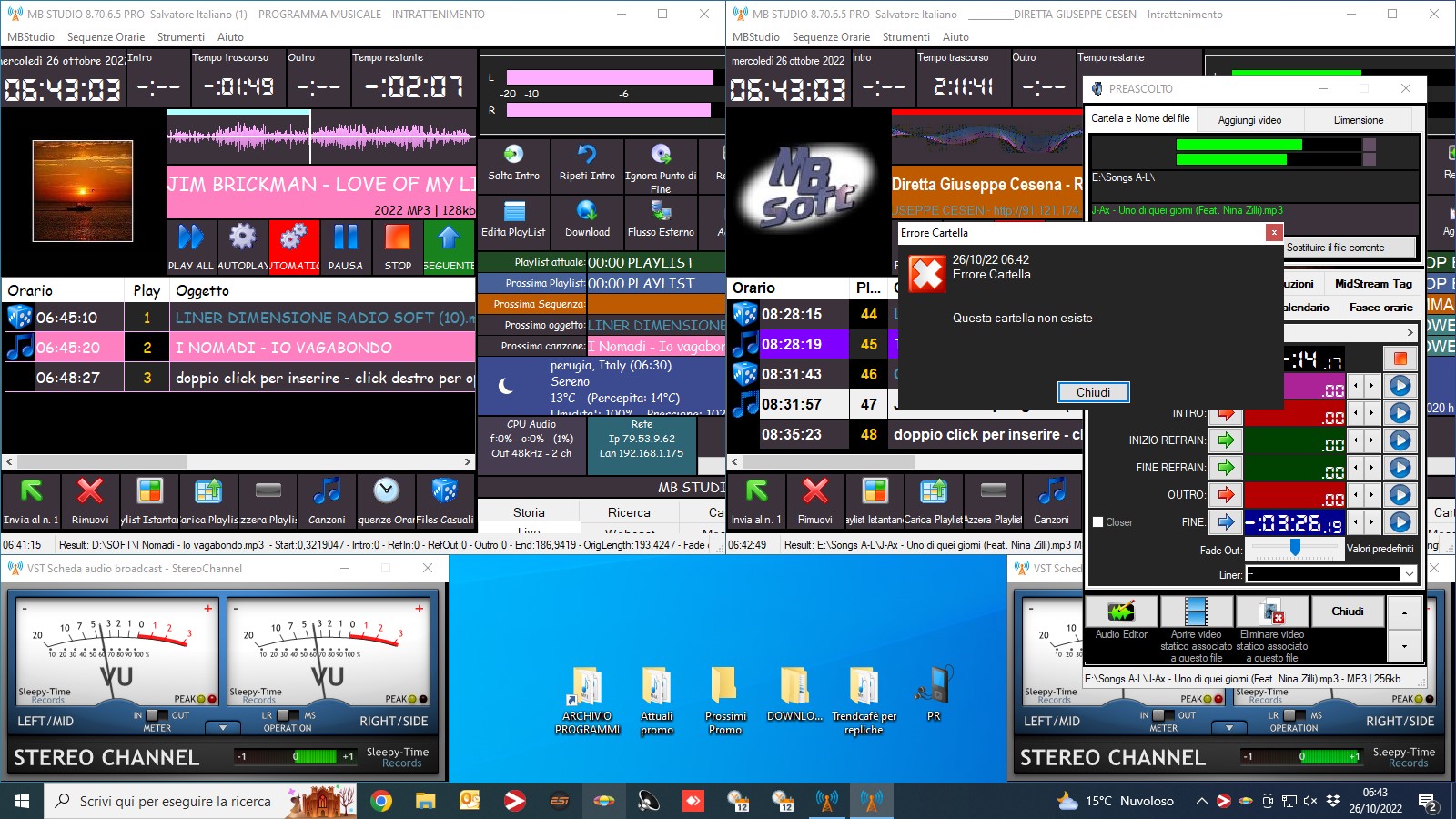
Task: Show hidden icons in system tray
Action: (1201, 802)
